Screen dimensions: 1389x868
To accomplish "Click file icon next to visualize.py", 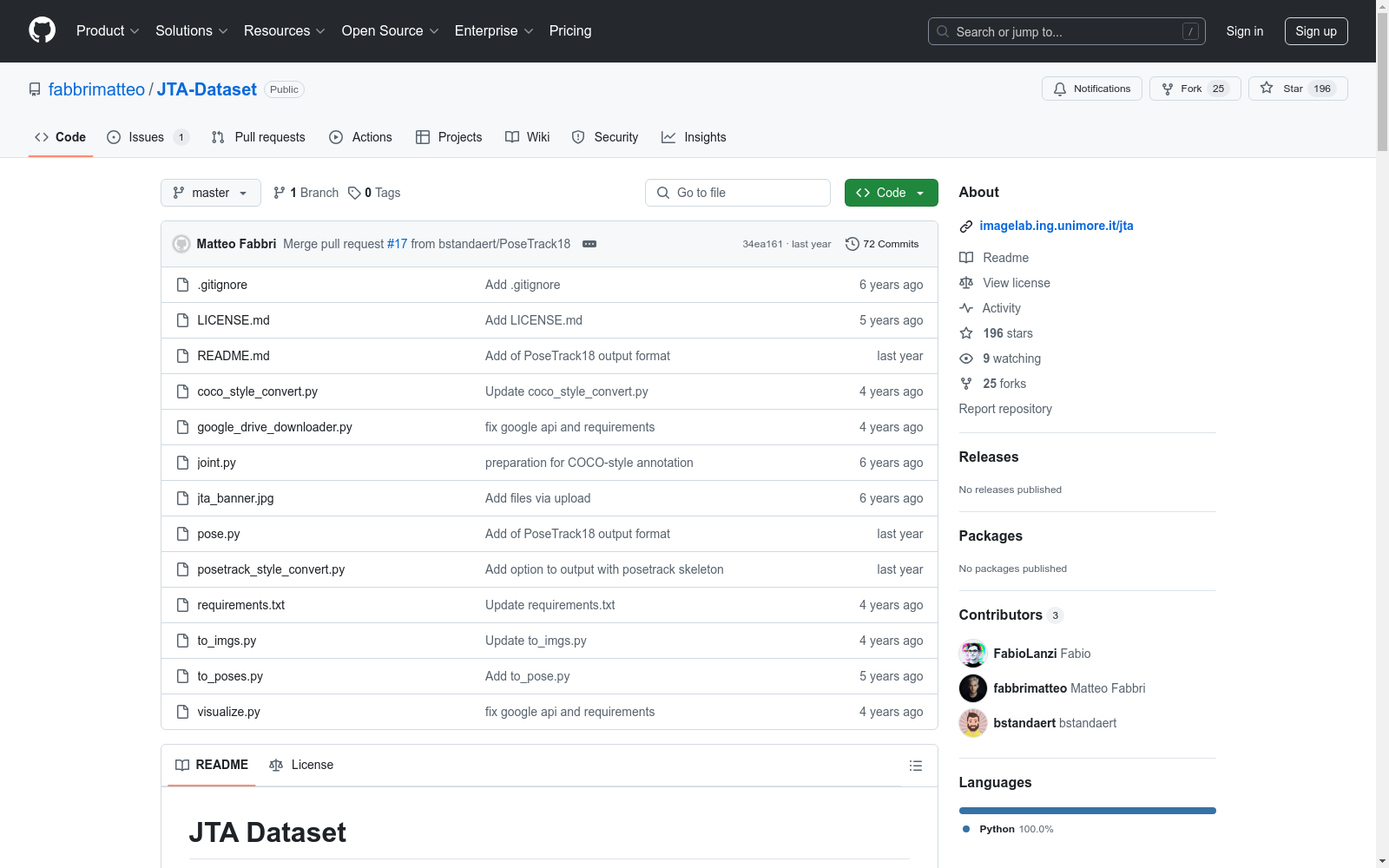I will pyautogui.click(x=182, y=712).
